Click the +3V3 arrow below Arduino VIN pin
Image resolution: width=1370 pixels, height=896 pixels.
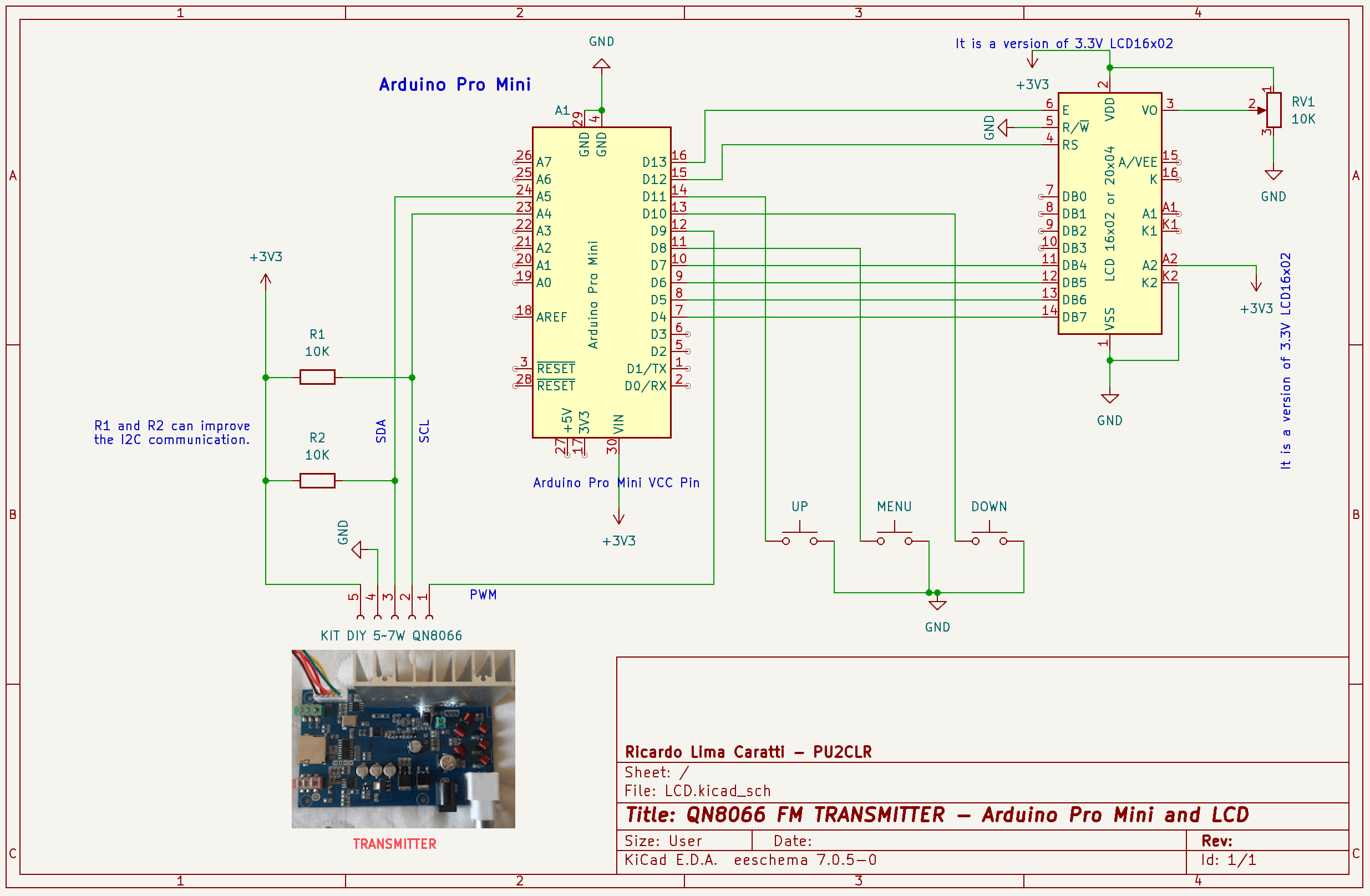click(x=619, y=517)
